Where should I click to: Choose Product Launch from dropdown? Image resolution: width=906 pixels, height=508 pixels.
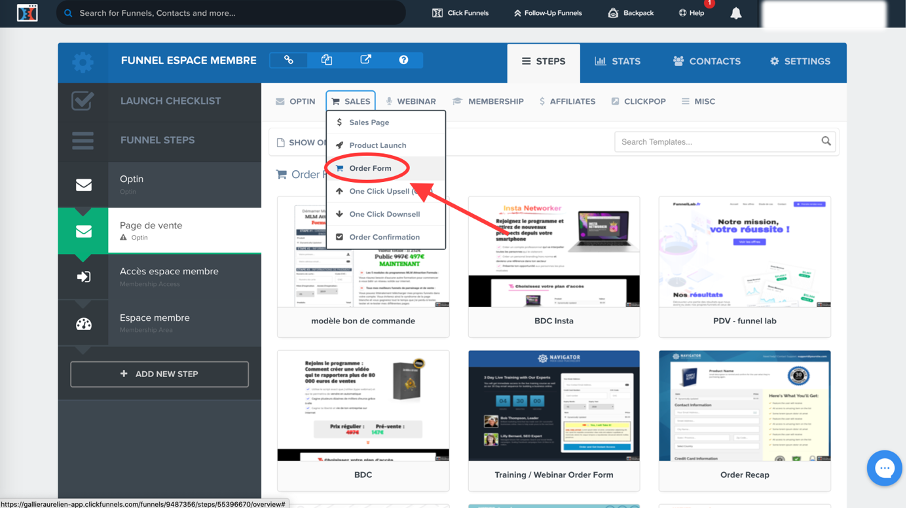pos(386,145)
